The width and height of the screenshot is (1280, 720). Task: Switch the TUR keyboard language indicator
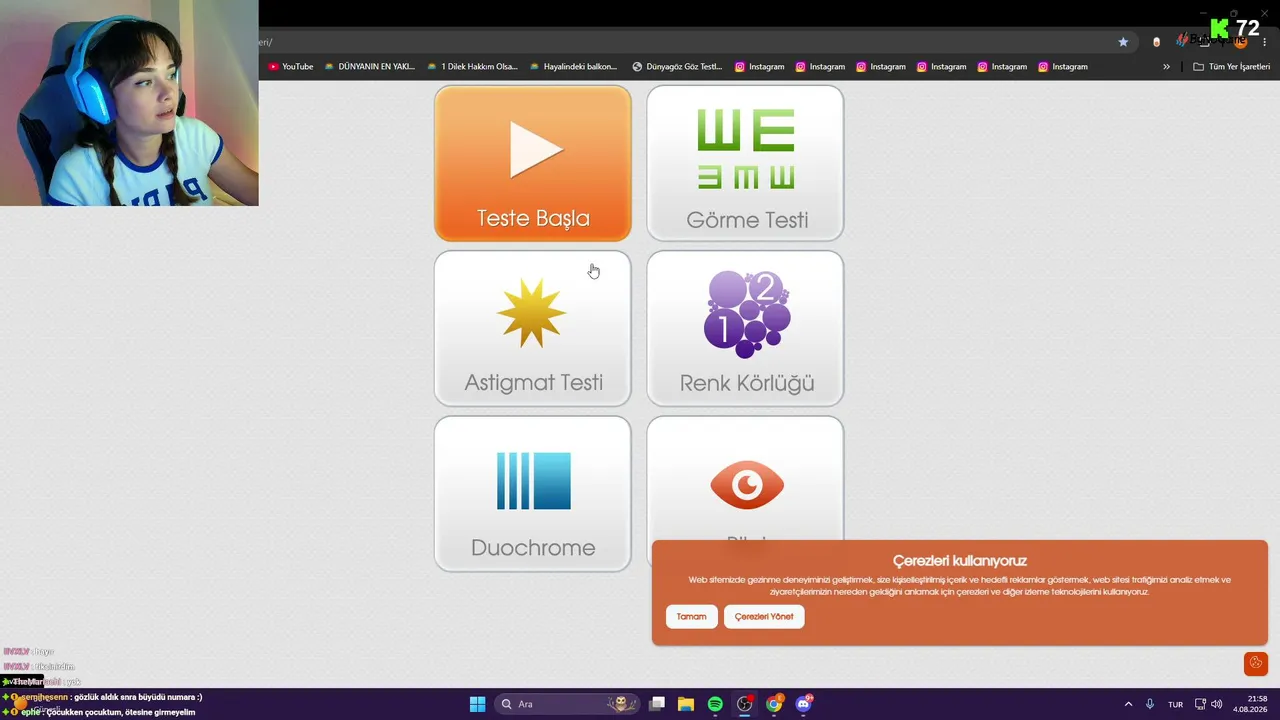[1176, 704]
